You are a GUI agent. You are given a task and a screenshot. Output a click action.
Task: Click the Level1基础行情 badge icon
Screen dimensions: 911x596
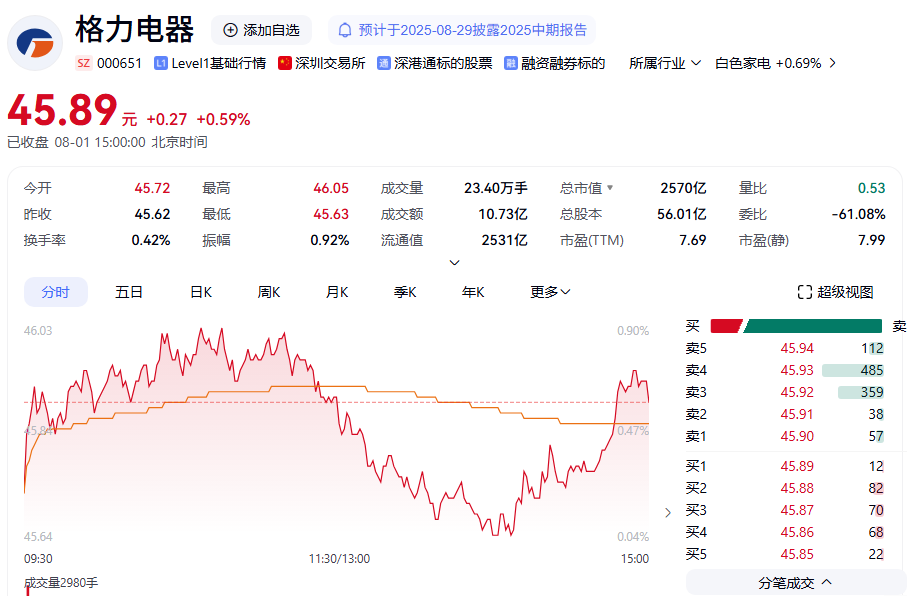pos(161,63)
